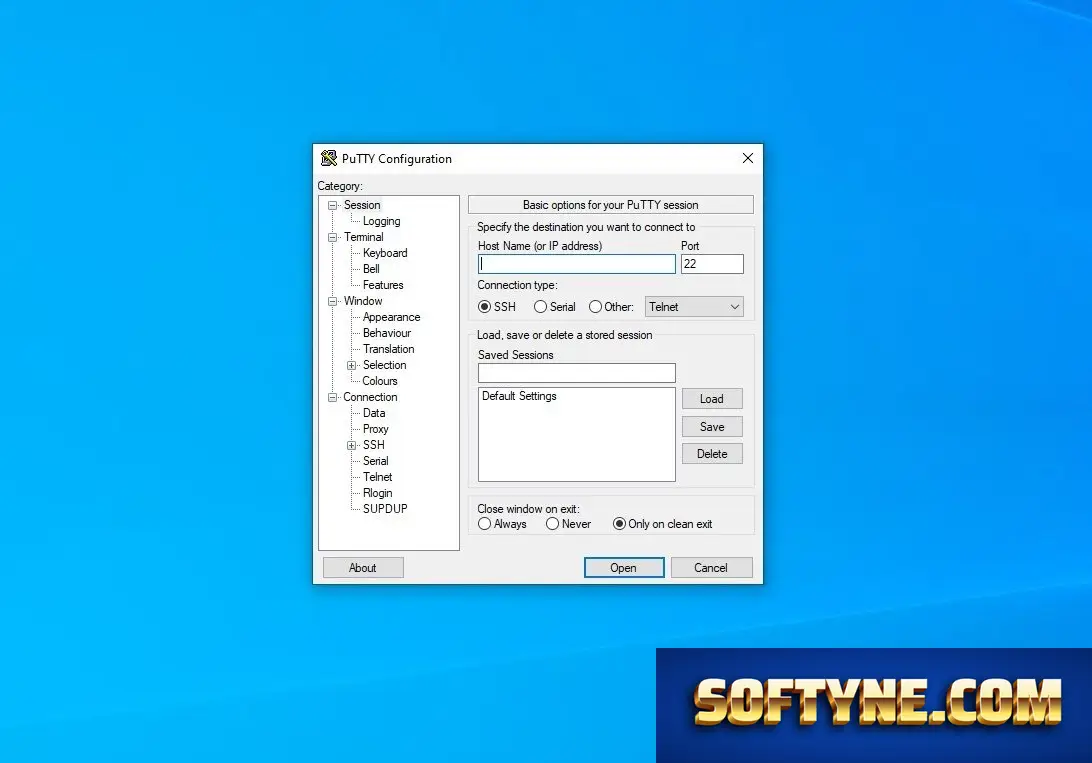Collapse the Connection tree node
This screenshot has height=763, width=1092.
(332, 398)
